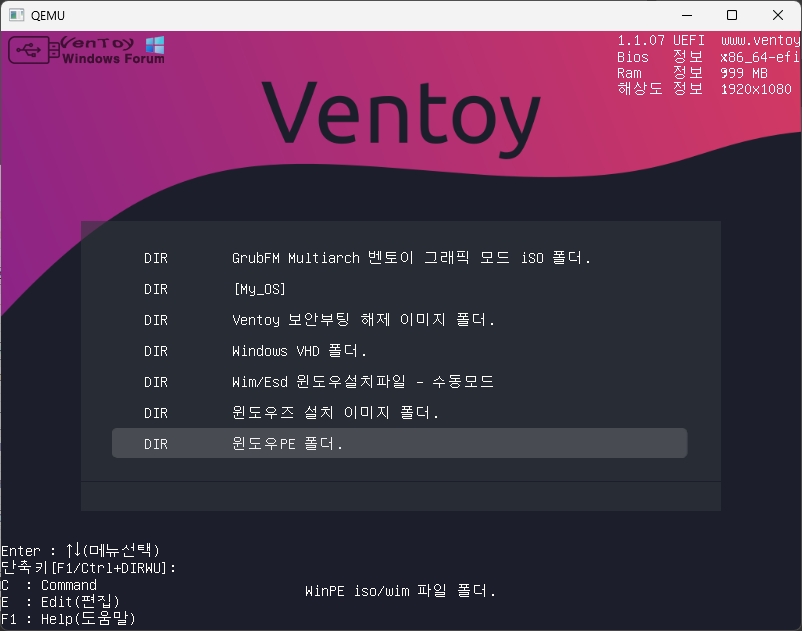
Task: Click the www.ventoy URL text
Action: [x=761, y=40]
